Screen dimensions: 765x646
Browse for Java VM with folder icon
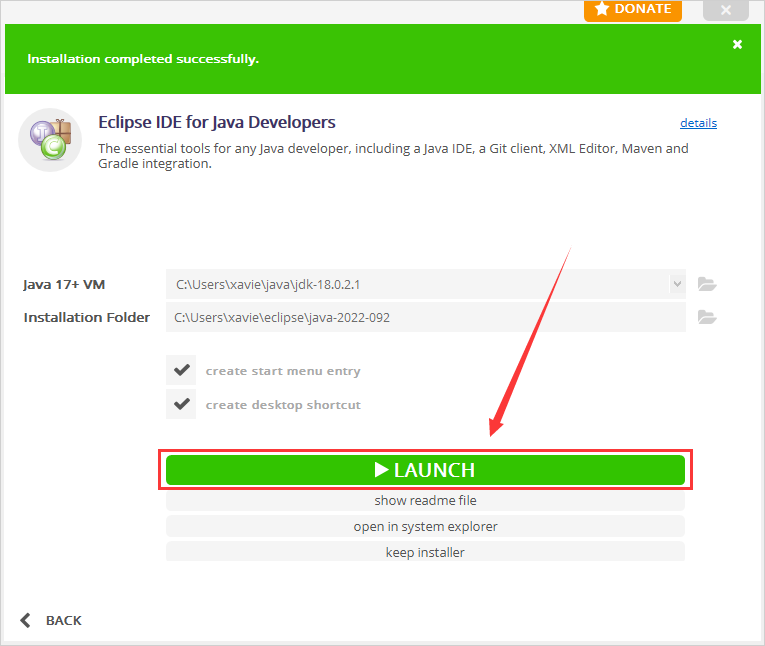tap(707, 284)
